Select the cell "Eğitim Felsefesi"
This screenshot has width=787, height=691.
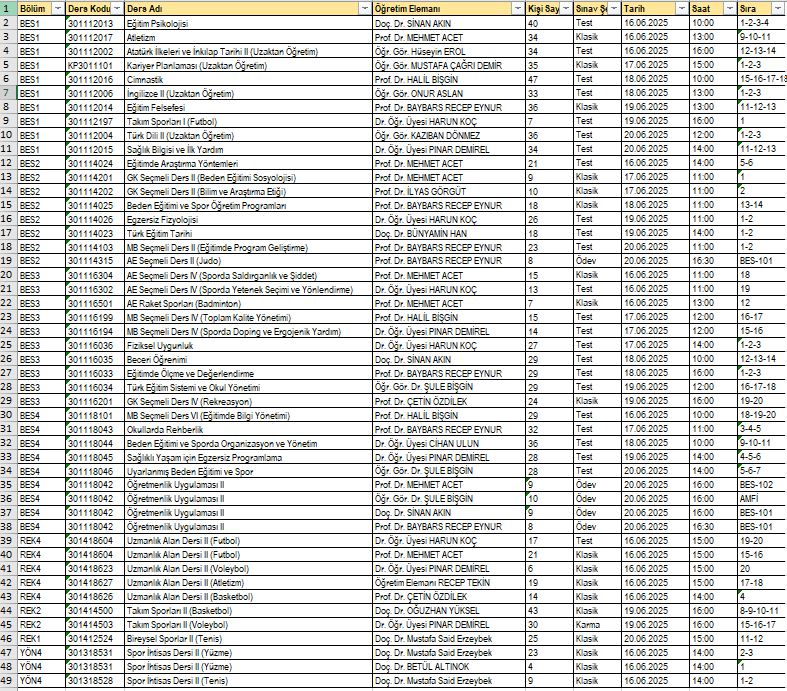[x=248, y=107]
